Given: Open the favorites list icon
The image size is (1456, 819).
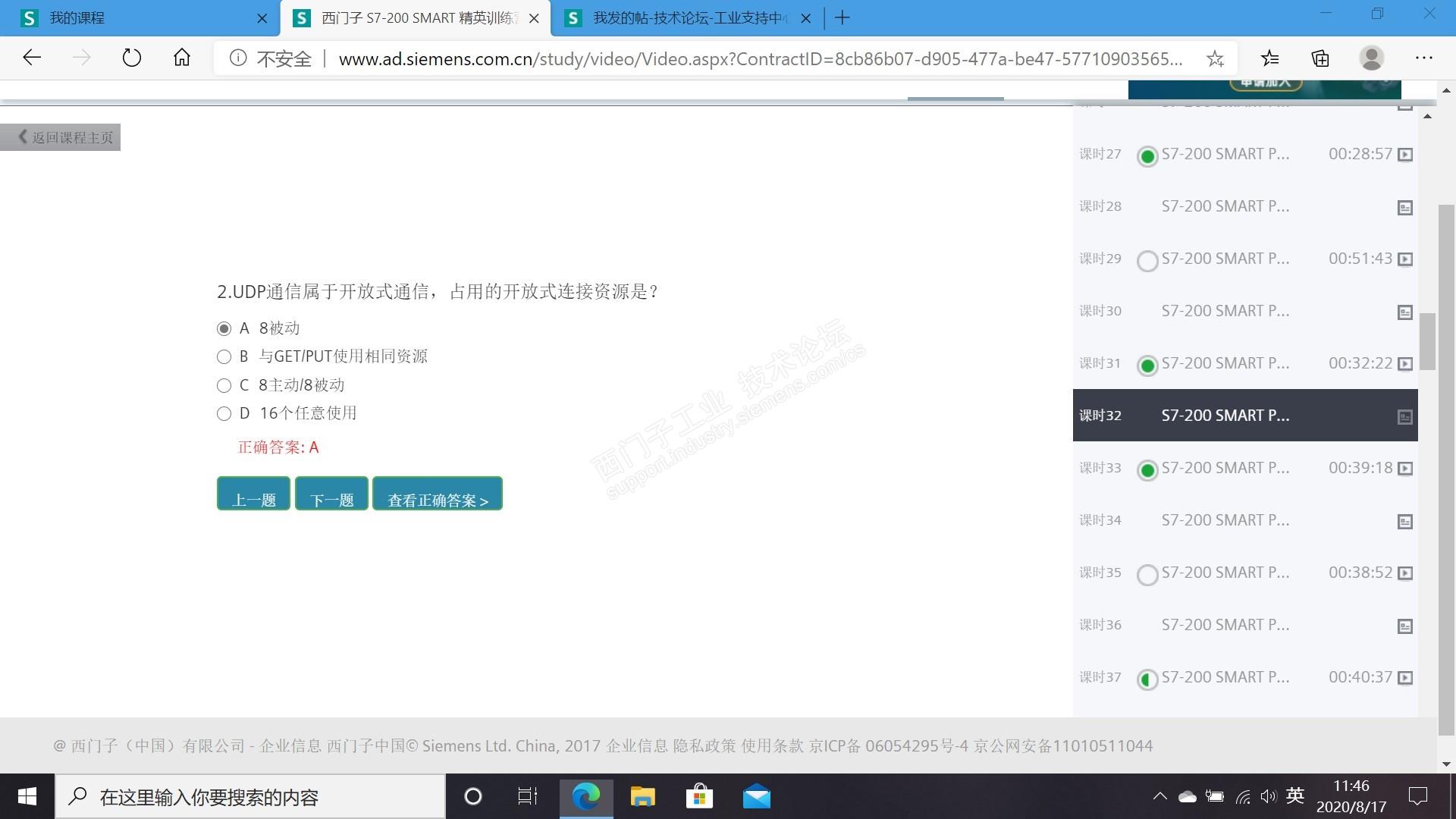Looking at the screenshot, I should coord(1269,58).
